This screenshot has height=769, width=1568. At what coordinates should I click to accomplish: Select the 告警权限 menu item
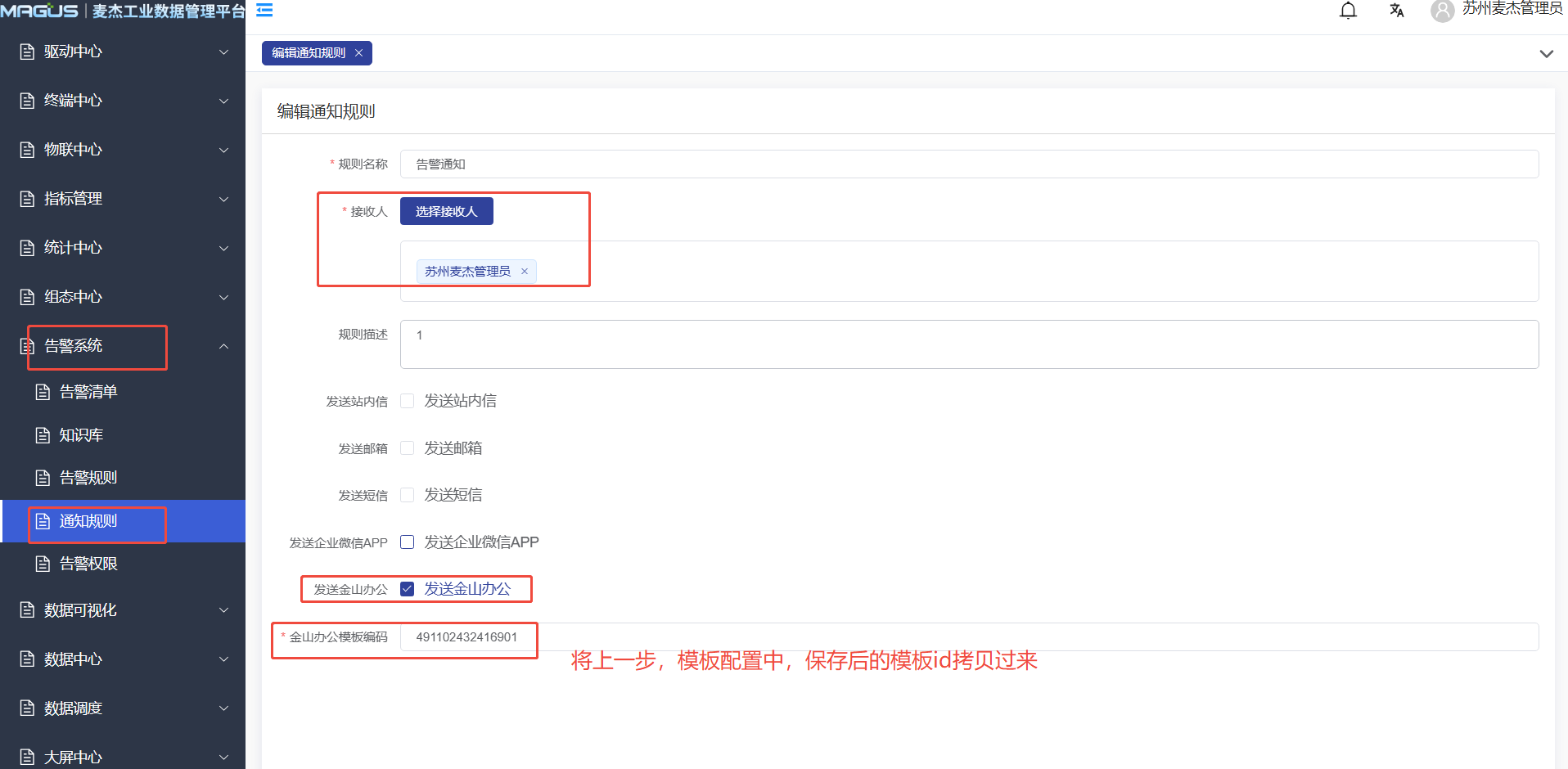88,564
